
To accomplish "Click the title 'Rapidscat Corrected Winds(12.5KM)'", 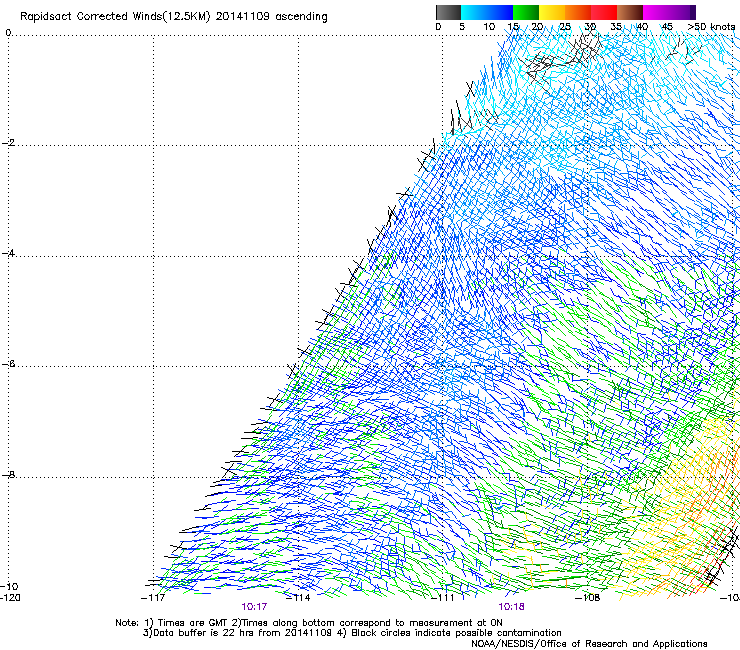I will pyautogui.click(x=115, y=16).
